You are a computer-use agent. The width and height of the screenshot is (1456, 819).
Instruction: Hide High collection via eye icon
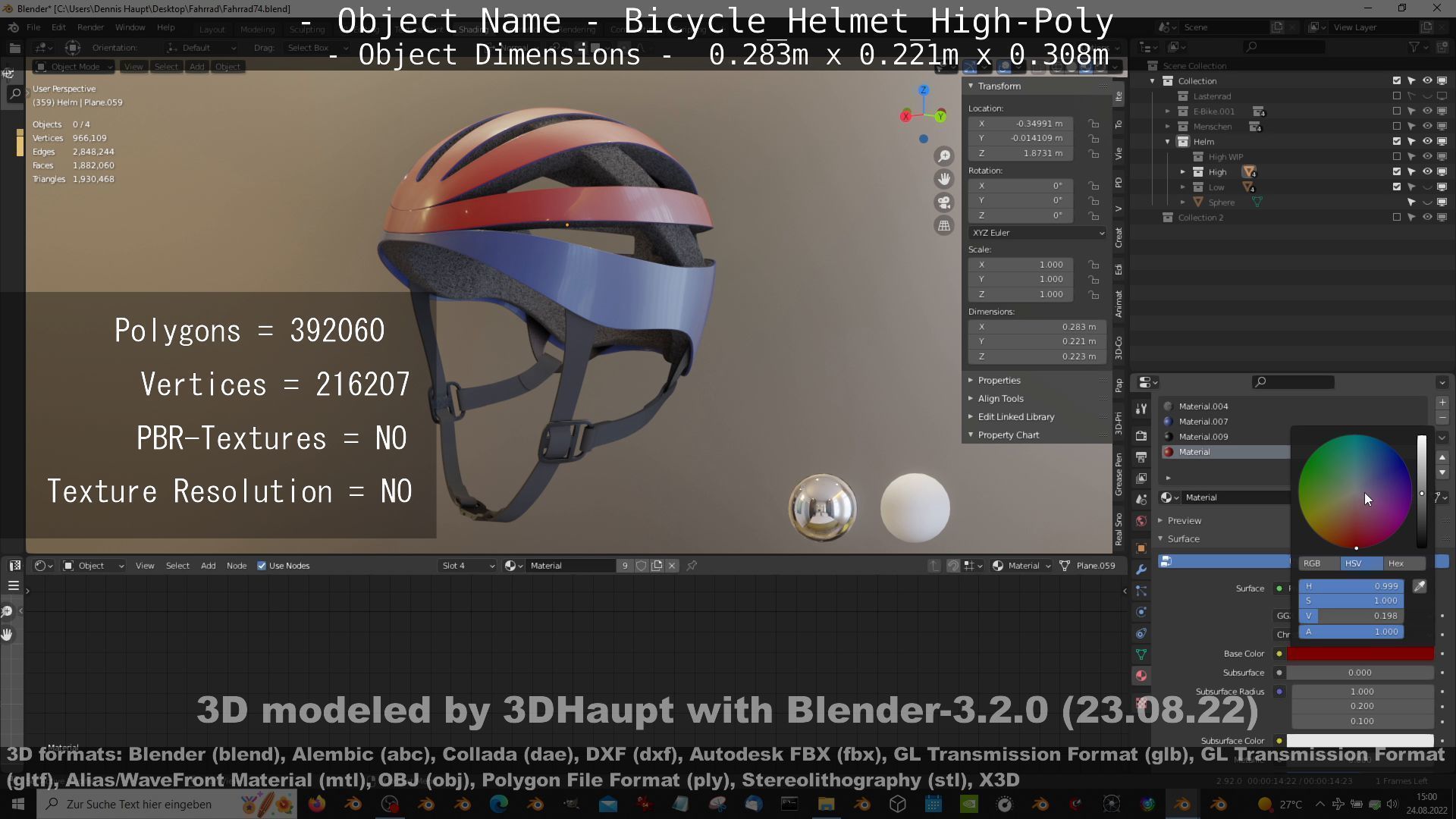(1427, 172)
